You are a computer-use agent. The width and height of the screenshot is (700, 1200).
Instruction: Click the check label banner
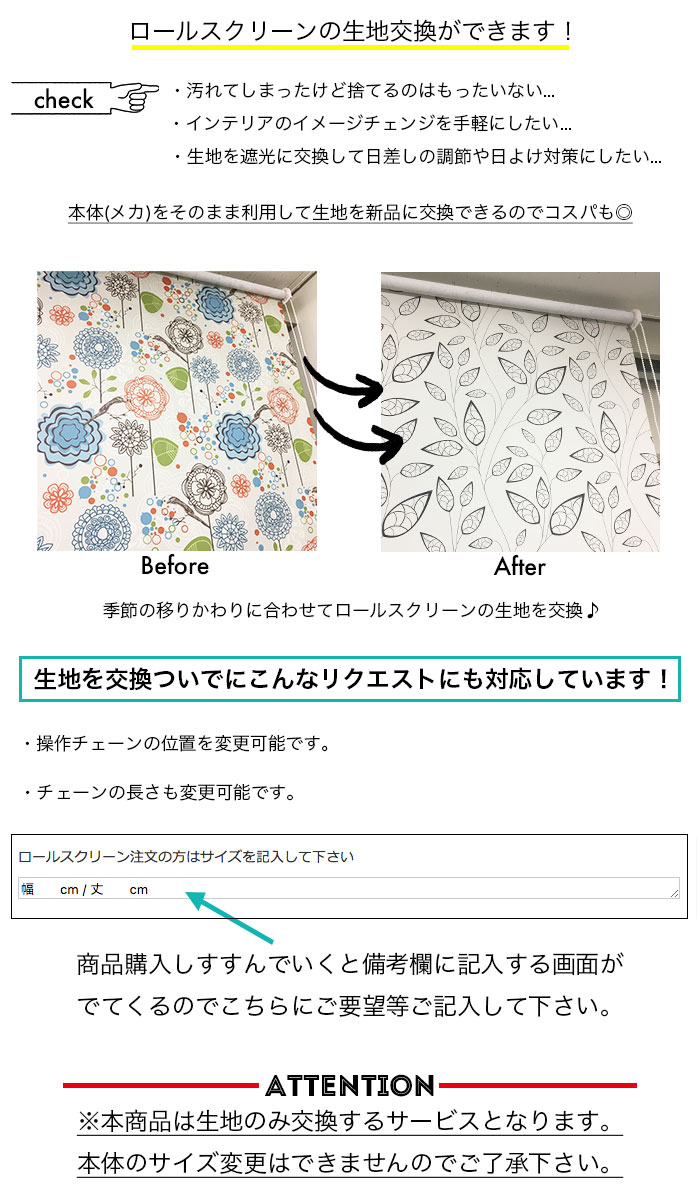pos(62,99)
